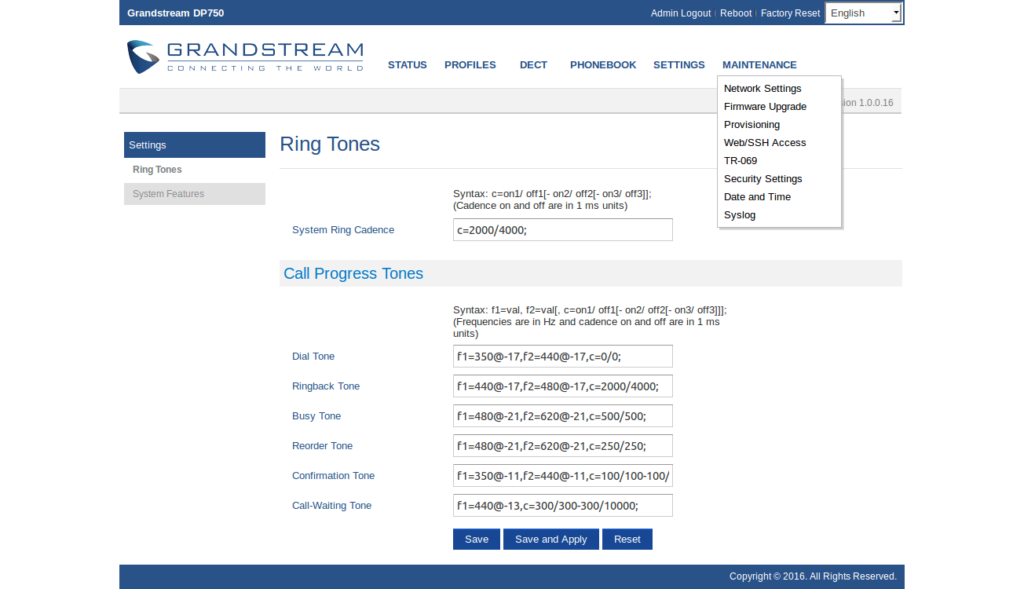Click the Admin Logout link

tap(680, 13)
